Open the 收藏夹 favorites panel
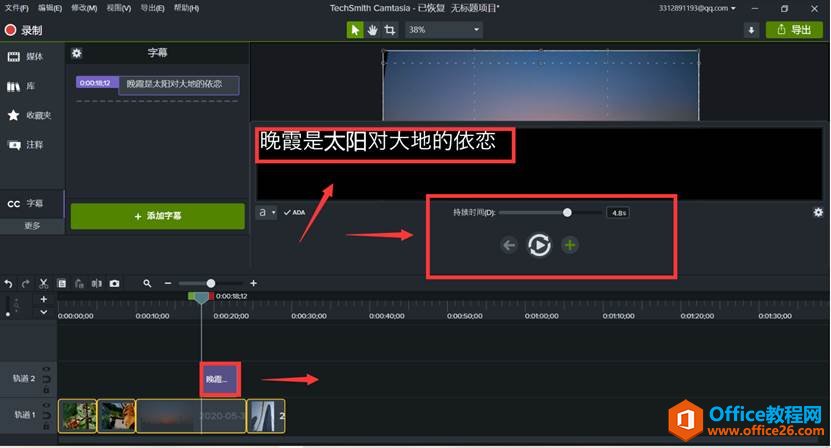Screen dimensions: 831x448 click(x=32, y=115)
